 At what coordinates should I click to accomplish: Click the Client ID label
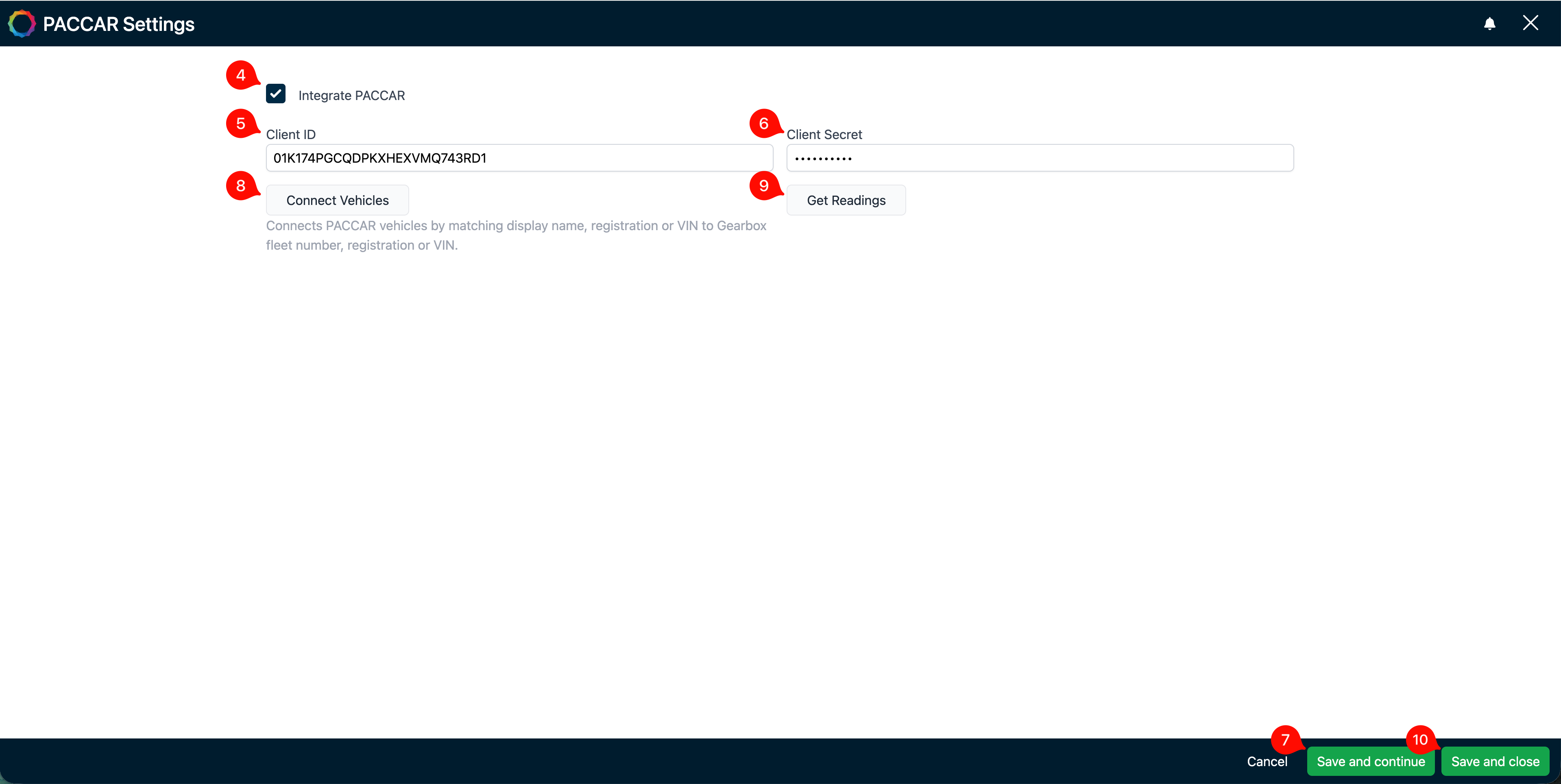(291, 135)
